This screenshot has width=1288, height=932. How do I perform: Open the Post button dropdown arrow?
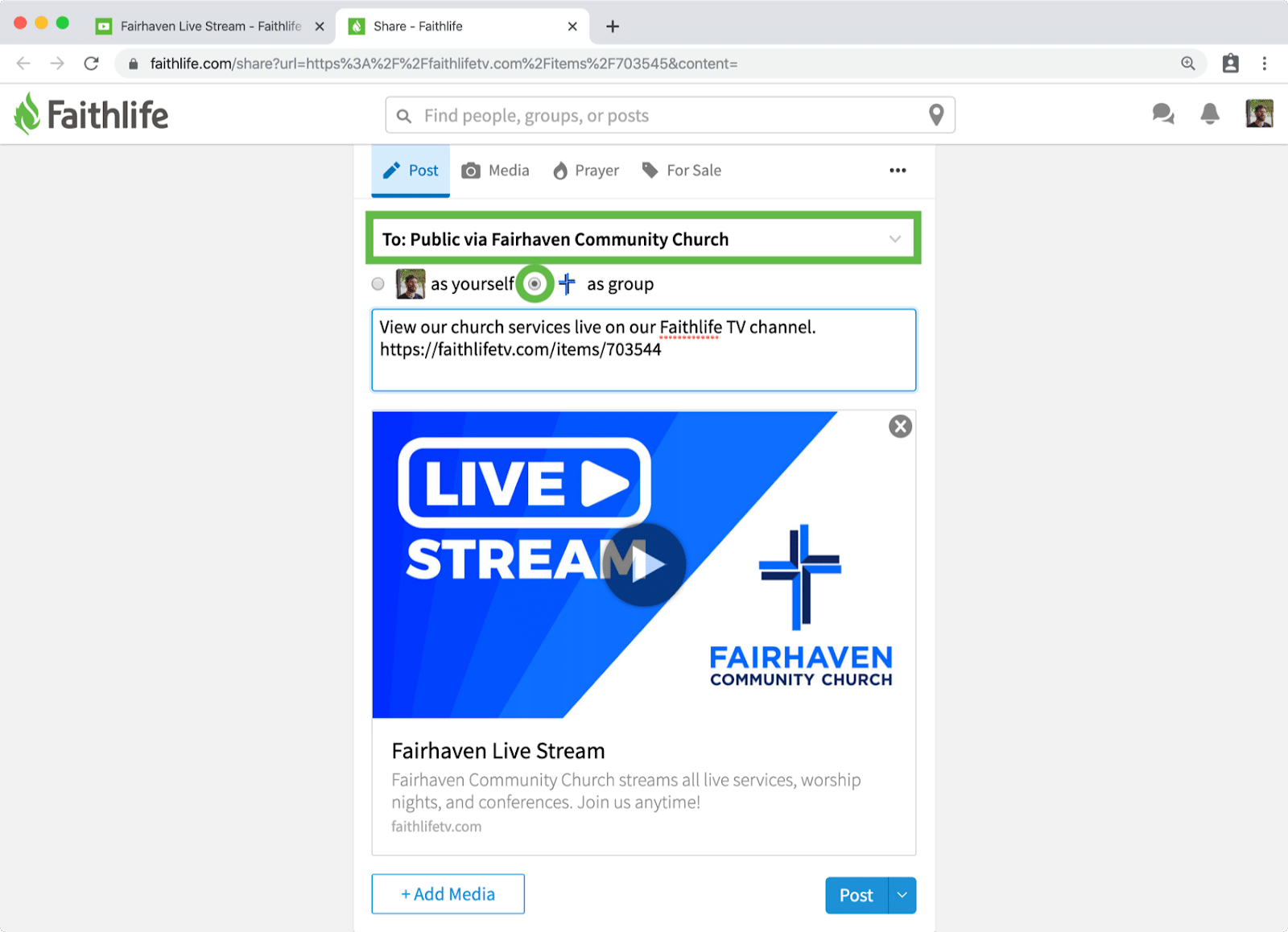pos(902,895)
